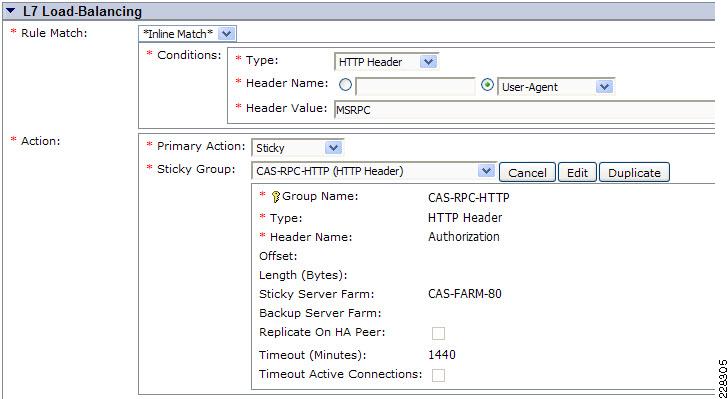Click the Duplicate button
Screen dimensions: 728x399
pyautogui.click(x=634, y=172)
